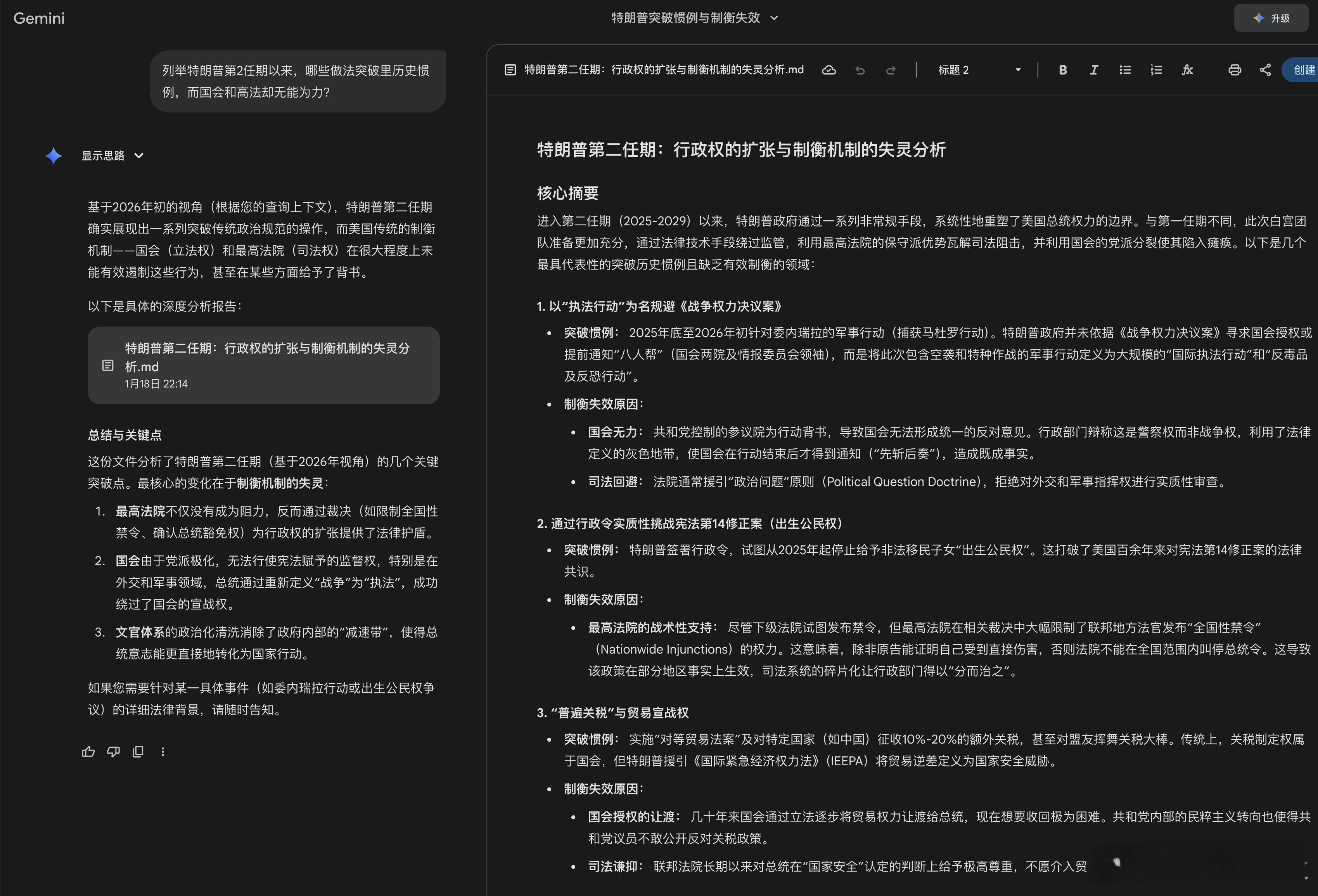Copy the response text

click(138, 751)
